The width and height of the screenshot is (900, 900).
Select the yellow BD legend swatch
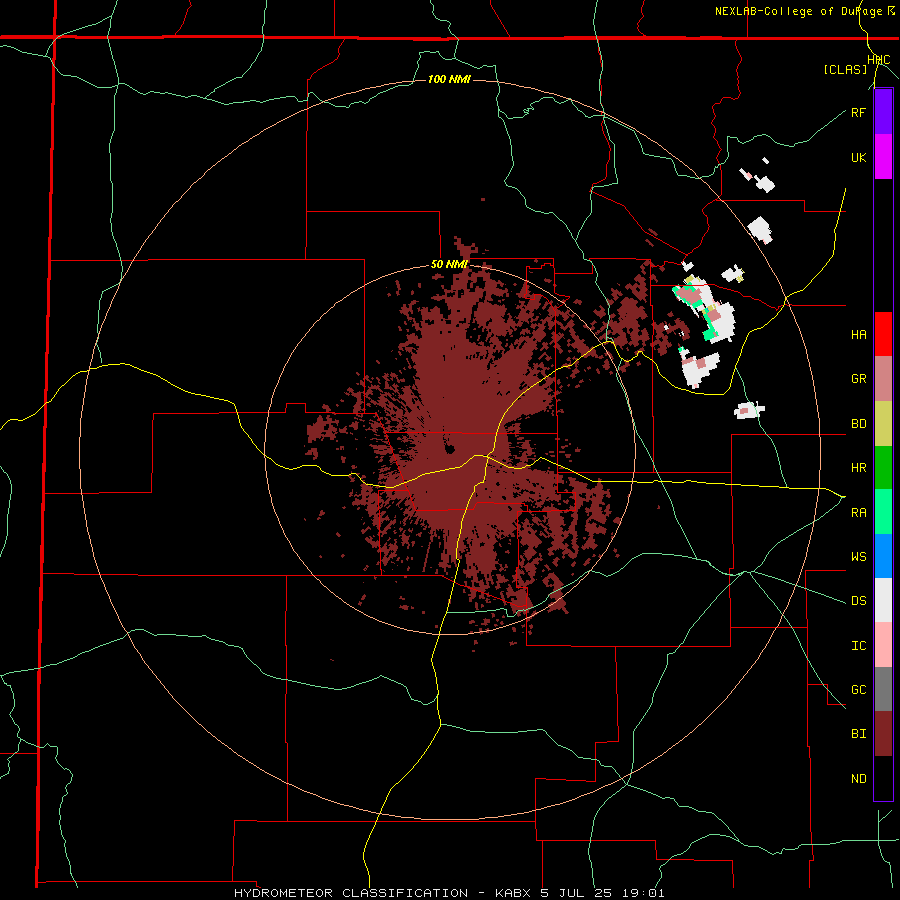click(883, 423)
